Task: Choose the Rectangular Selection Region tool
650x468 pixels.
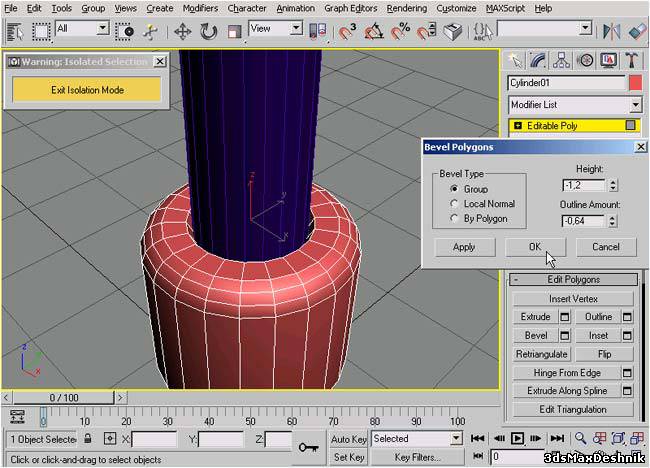Action: (x=41, y=32)
